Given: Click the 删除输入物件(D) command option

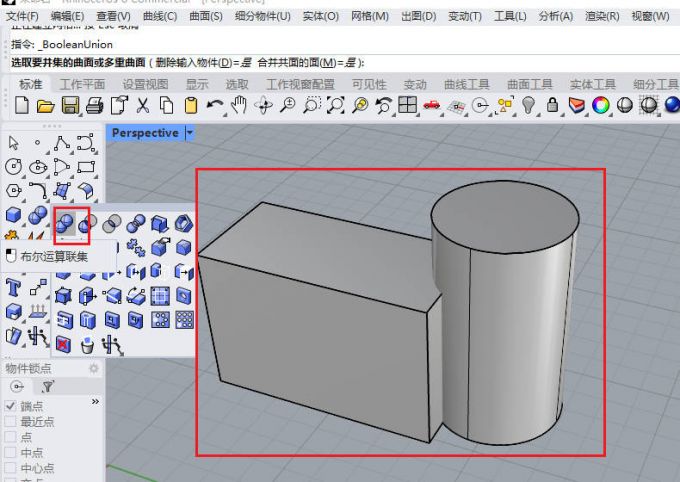Looking at the screenshot, I should coord(203,63).
